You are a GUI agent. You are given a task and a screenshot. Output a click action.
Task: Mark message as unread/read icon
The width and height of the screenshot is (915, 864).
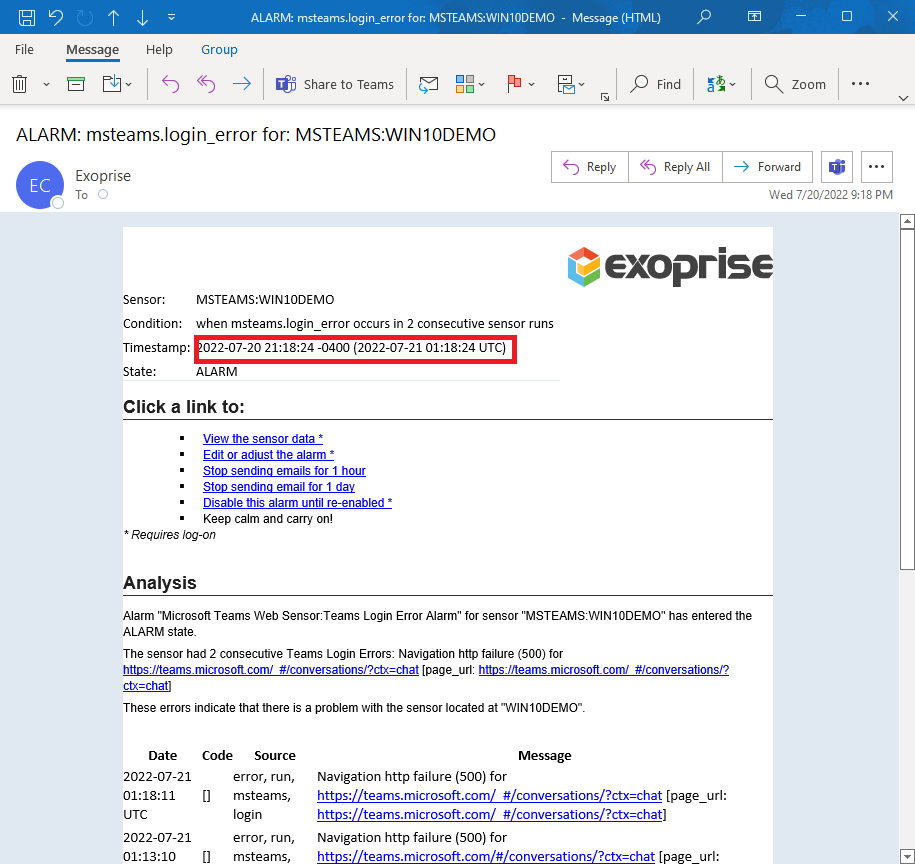click(428, 85)
